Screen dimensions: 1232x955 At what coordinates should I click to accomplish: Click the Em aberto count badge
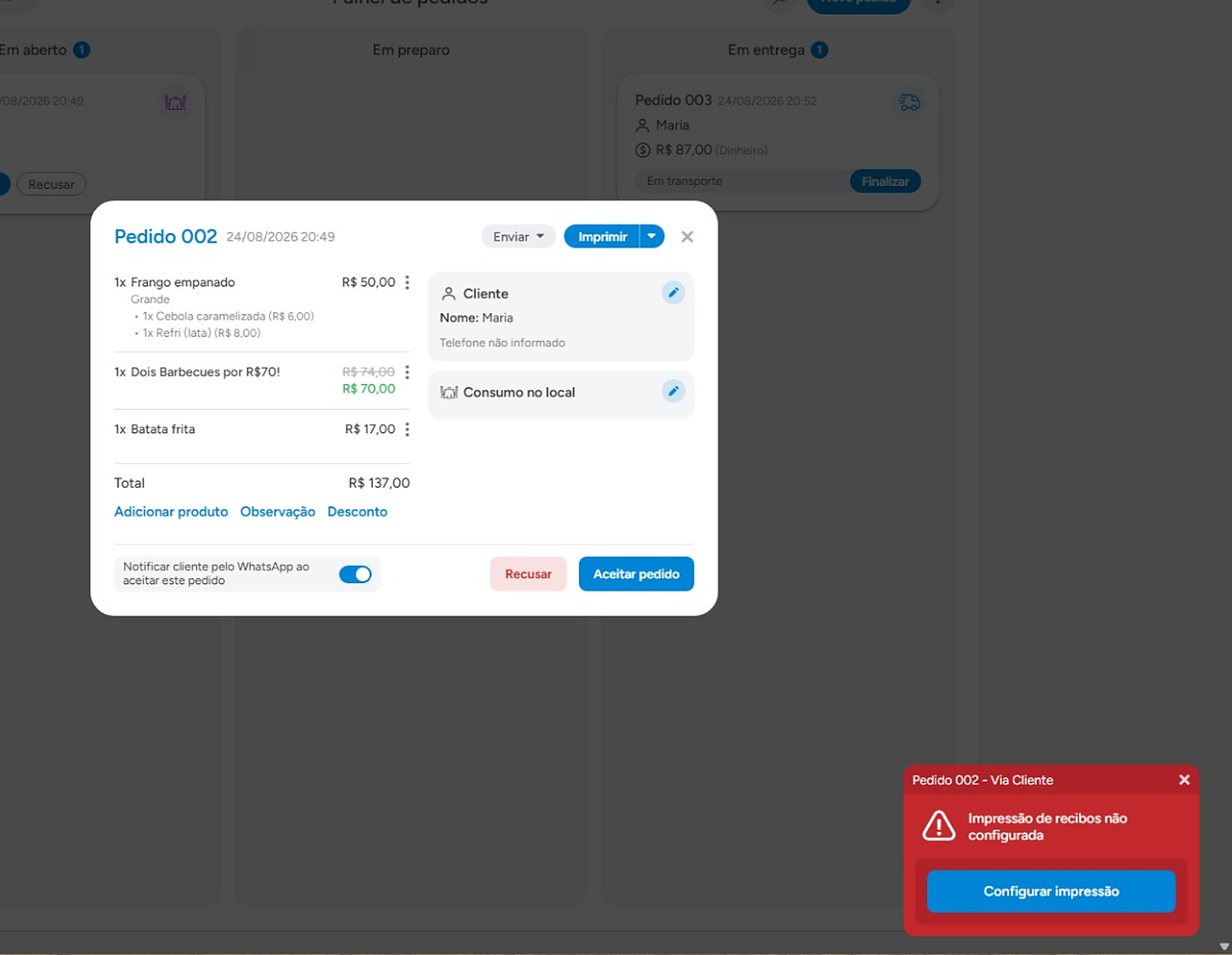coord(81,50)
